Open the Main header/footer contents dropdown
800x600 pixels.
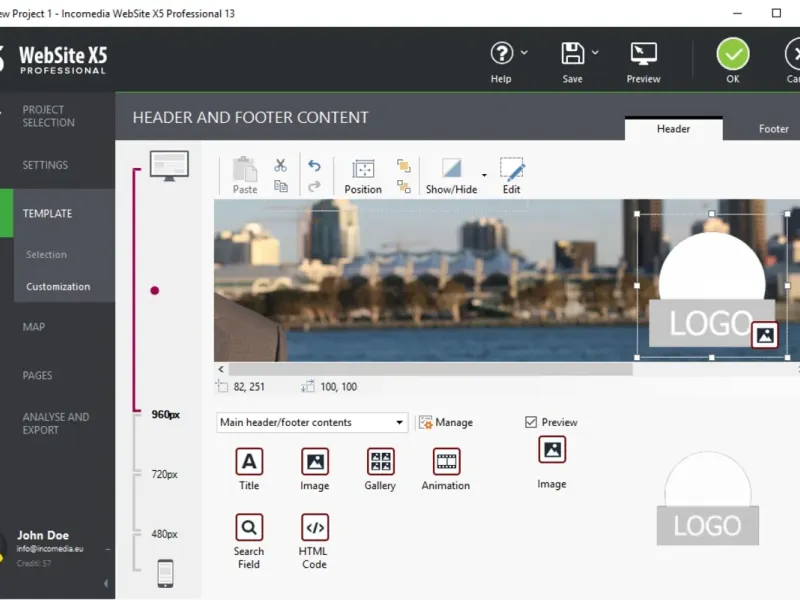[x=312, y=422]
